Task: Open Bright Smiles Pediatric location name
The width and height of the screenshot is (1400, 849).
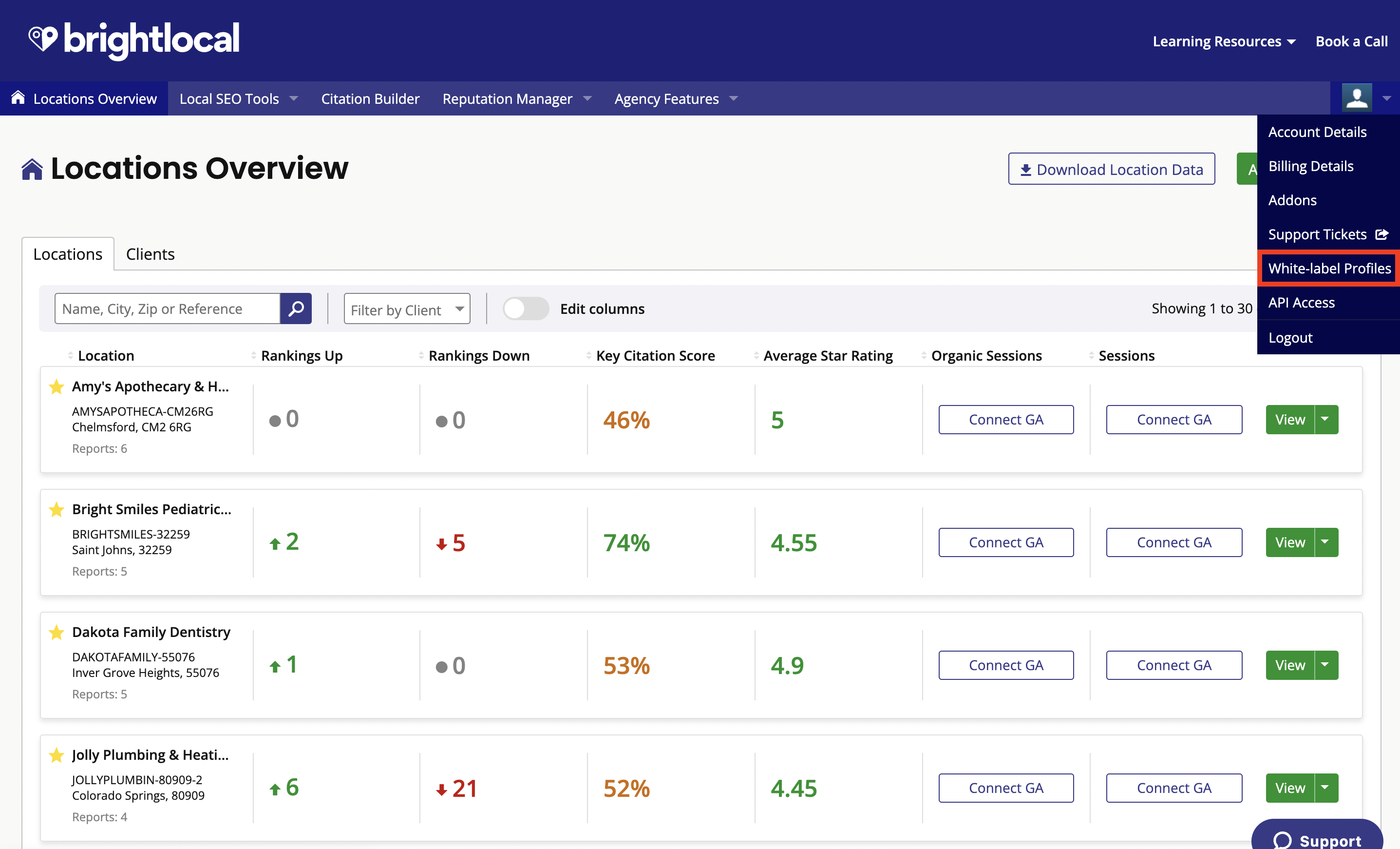Action: pos(151,509)
